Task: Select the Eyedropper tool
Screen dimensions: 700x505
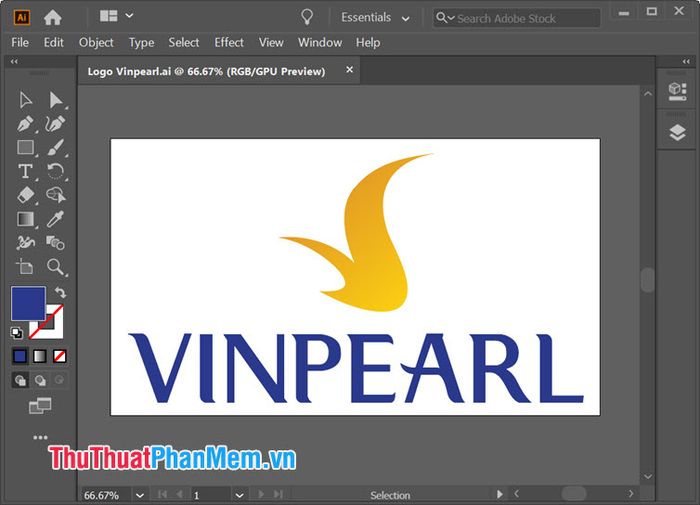Action: 55,219
